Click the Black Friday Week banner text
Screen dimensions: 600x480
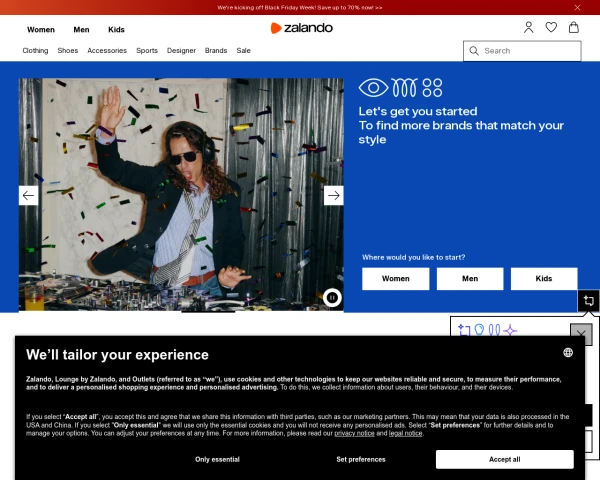pos(300,8)
